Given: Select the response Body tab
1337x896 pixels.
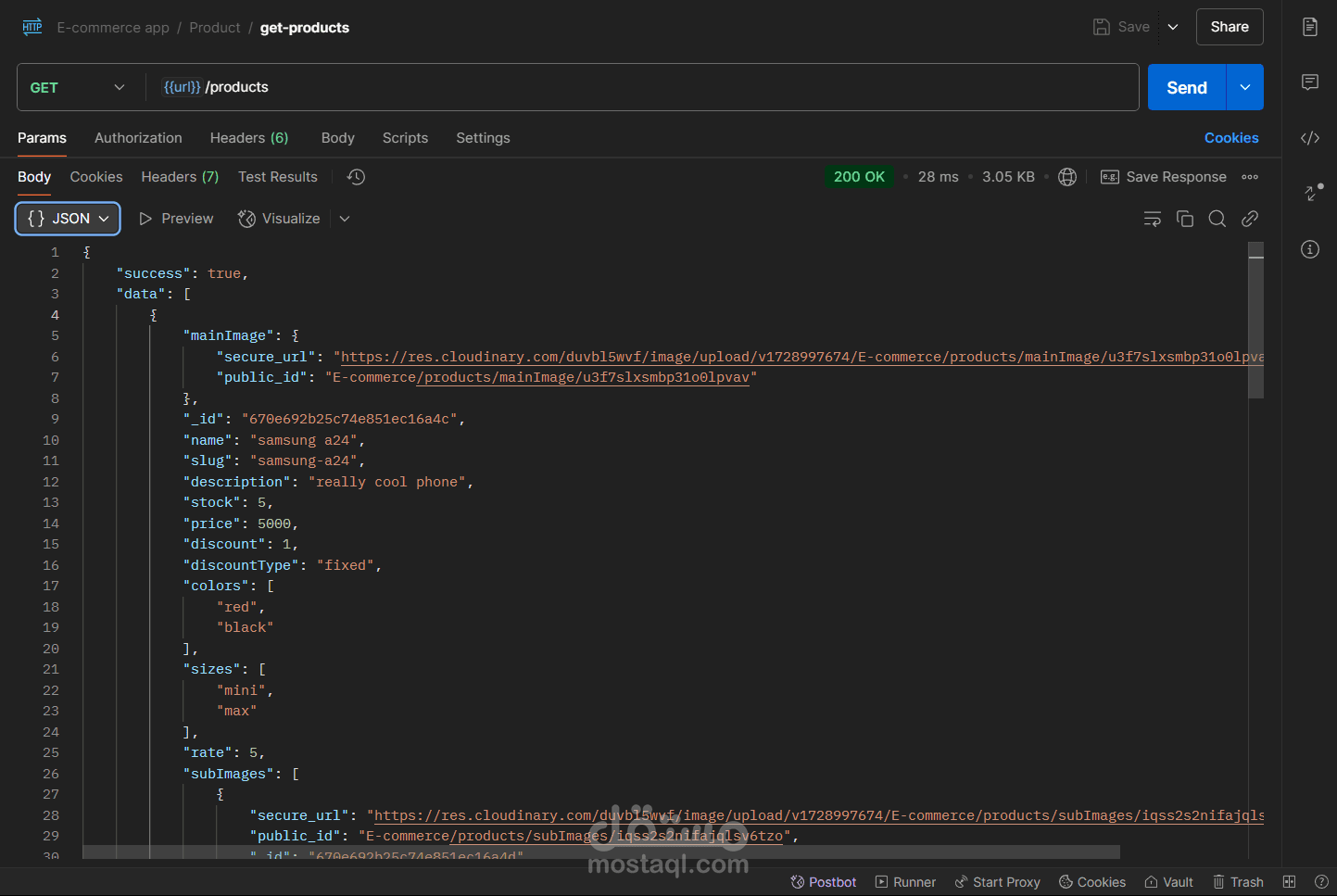Looking at the screenshot, I should point(34,177).
